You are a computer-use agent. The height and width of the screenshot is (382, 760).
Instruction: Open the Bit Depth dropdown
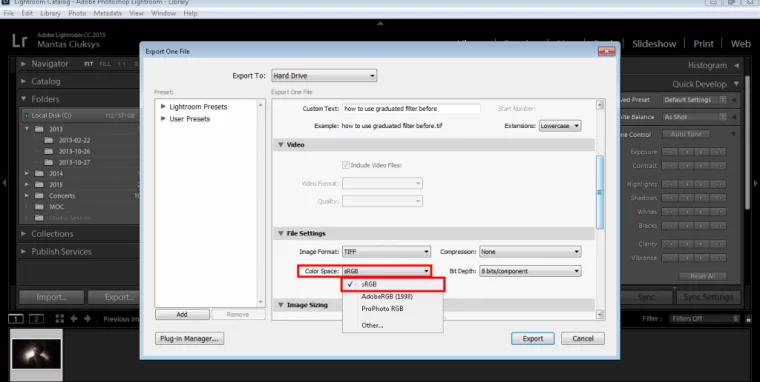tap(530, 271)
